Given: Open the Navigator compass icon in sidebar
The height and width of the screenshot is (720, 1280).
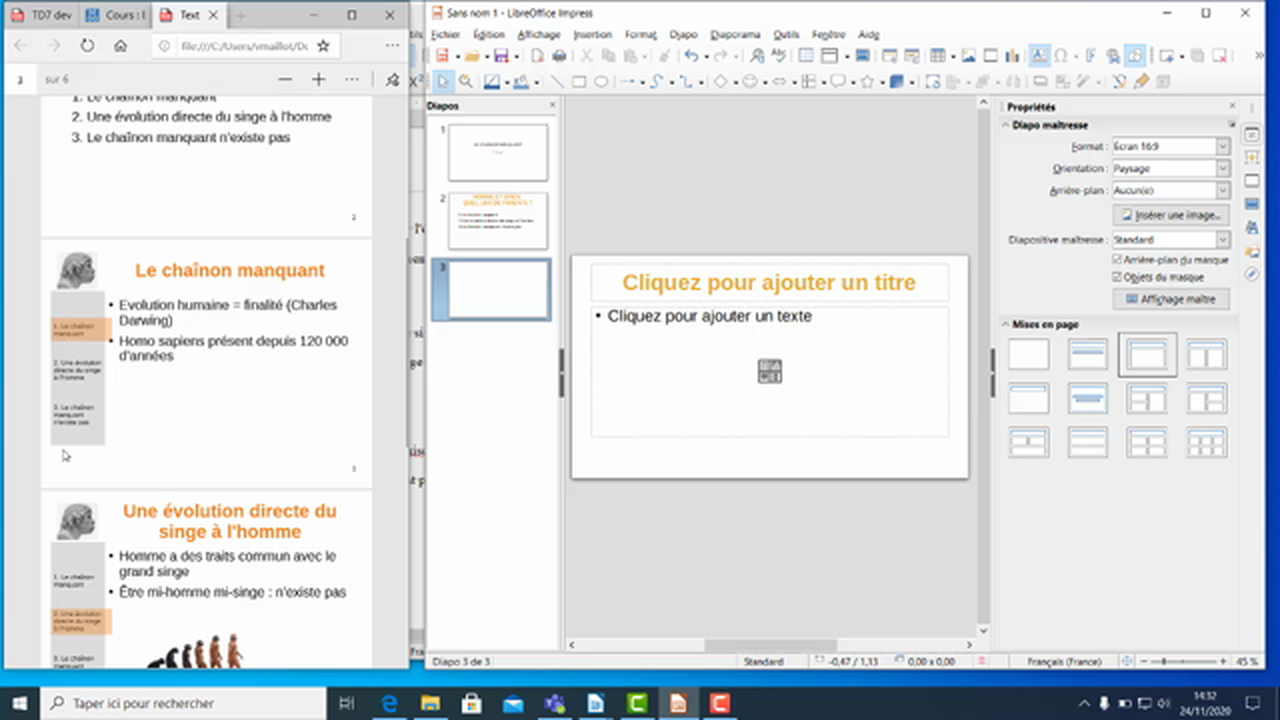Looking at the screenshot, I should click(x=1252, y=274).
